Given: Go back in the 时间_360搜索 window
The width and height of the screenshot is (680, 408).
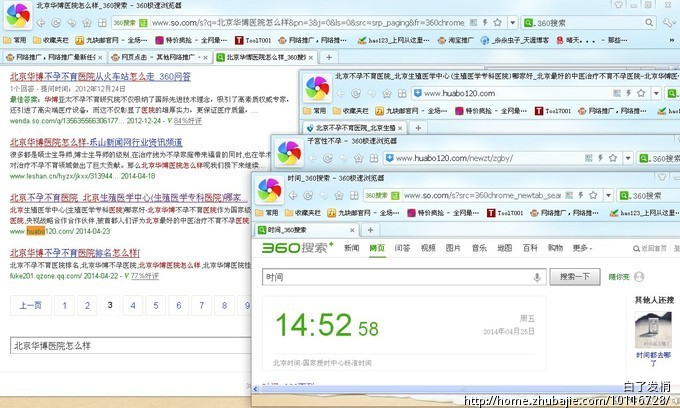Looking at the screenshot, I should (293, 196).
